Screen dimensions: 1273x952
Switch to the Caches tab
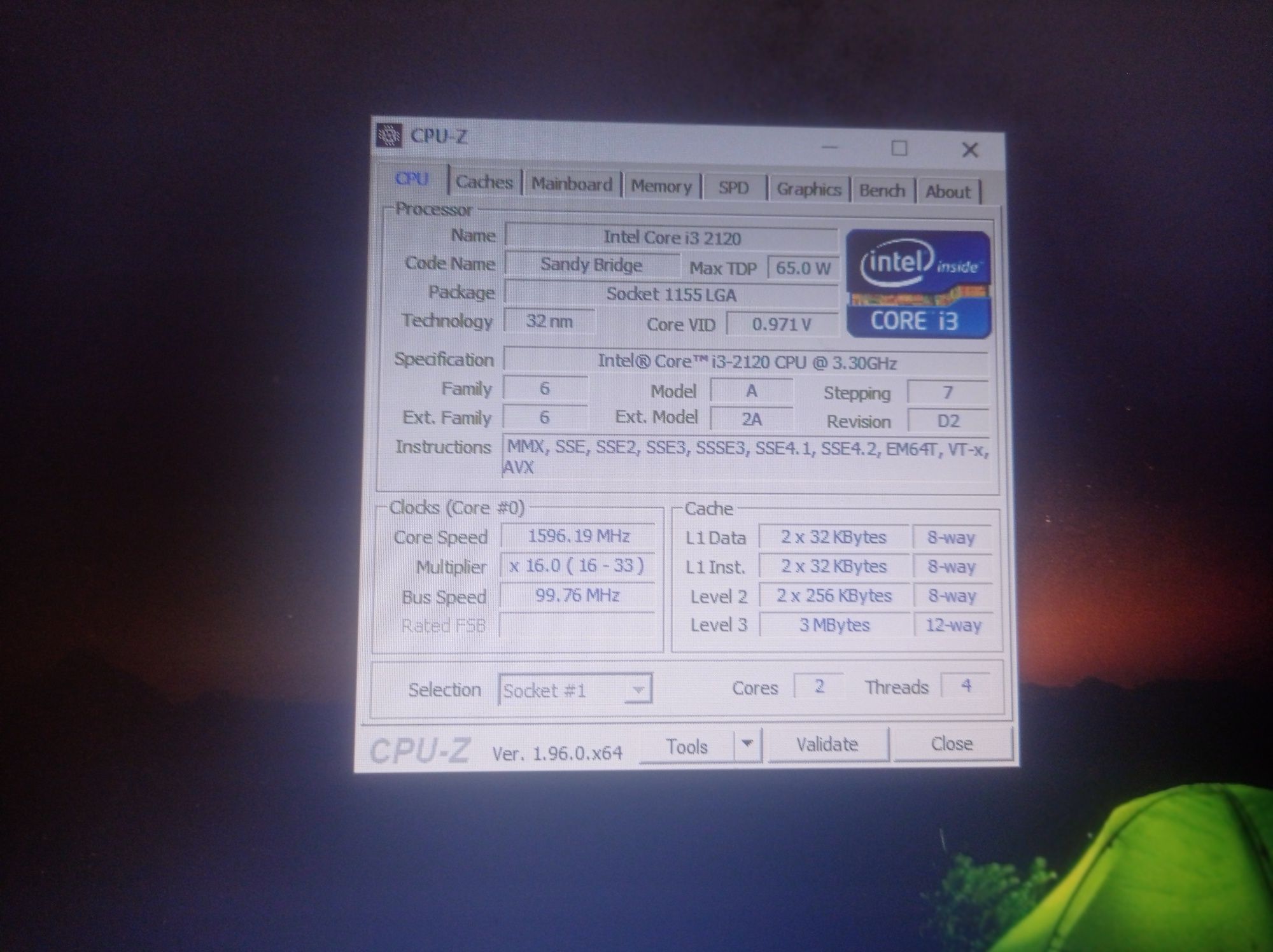(x=484, y=182)
